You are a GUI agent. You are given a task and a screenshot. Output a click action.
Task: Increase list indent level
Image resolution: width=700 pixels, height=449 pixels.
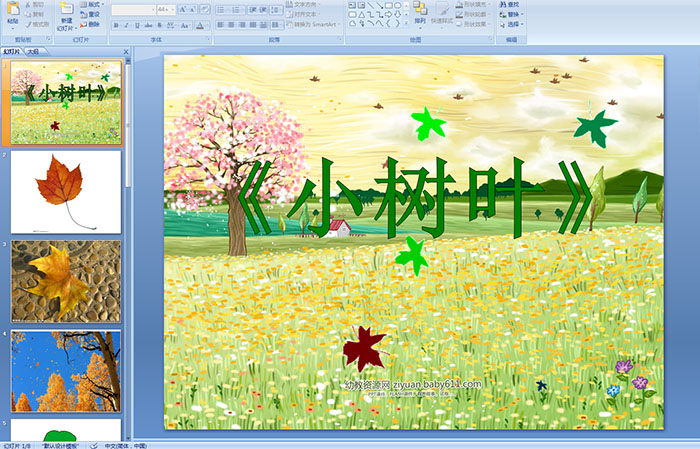[x=263, y=10]
